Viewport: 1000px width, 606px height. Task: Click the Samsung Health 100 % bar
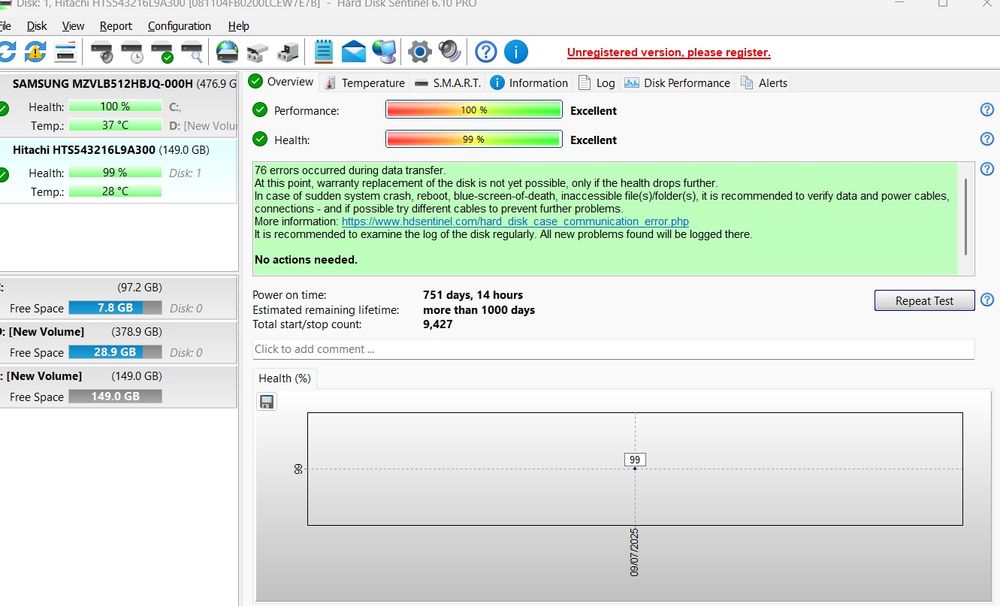tap(115, 107)
